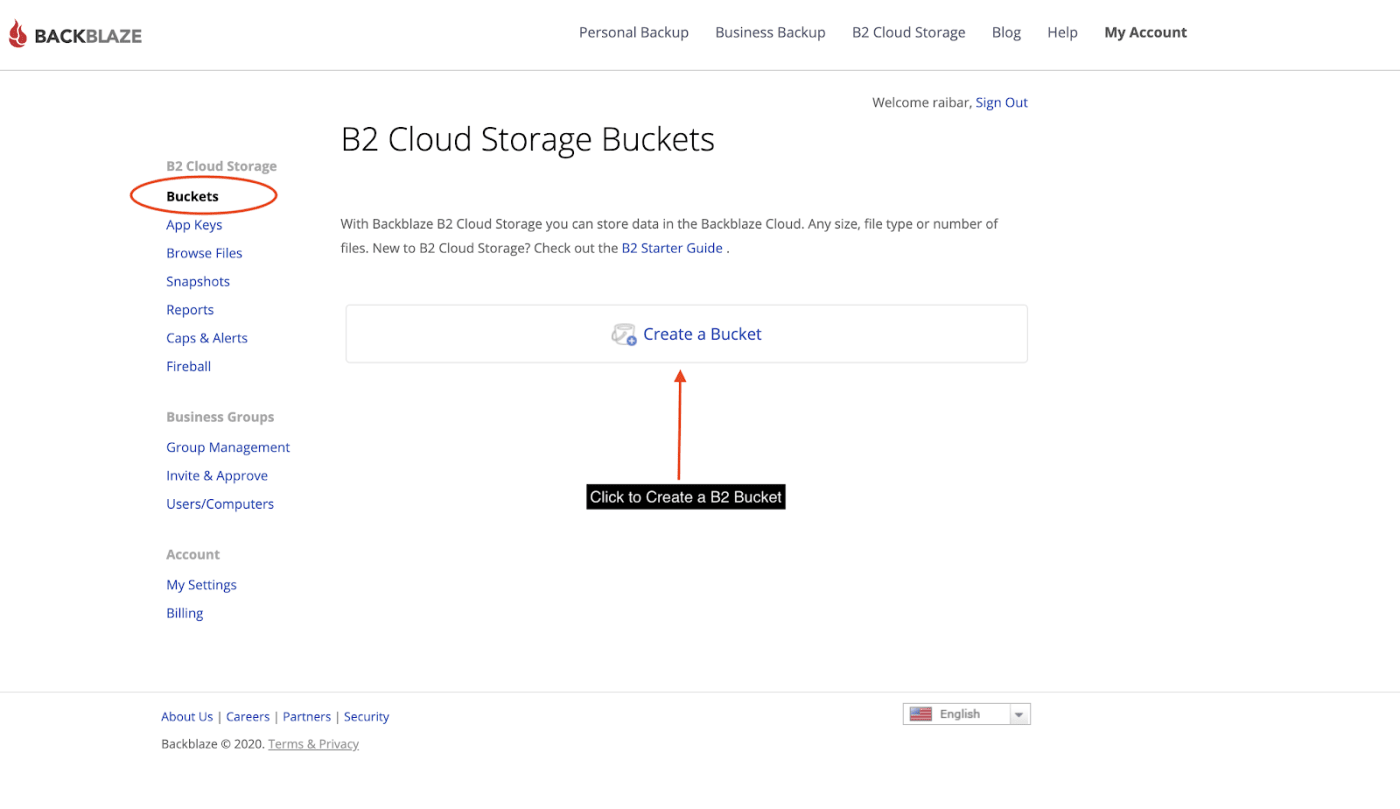Open the Billing page
This screenshot has height=809, width=1400.
(x=184, y=612)
